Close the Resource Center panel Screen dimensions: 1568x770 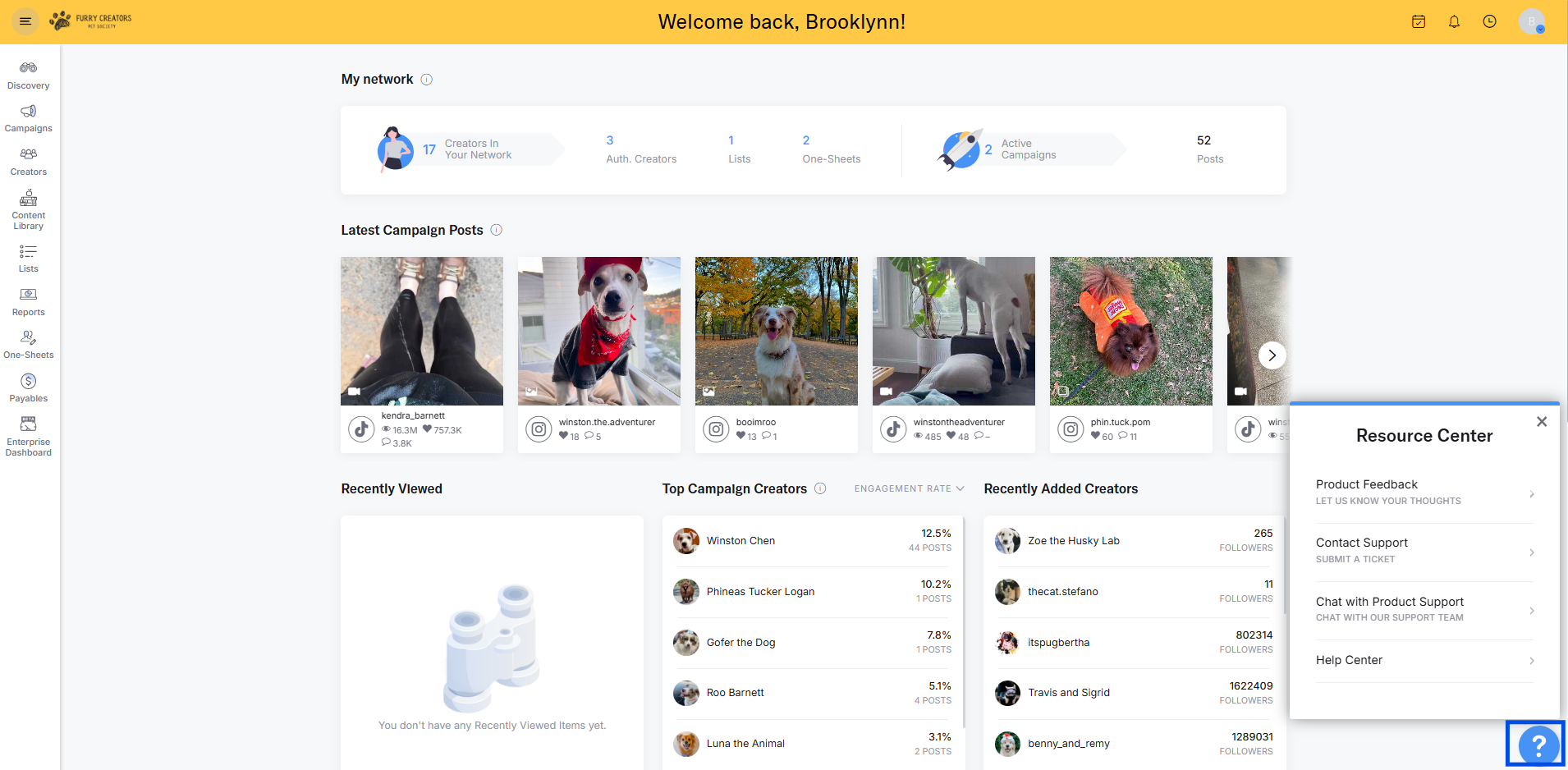tap(1541, 421)
